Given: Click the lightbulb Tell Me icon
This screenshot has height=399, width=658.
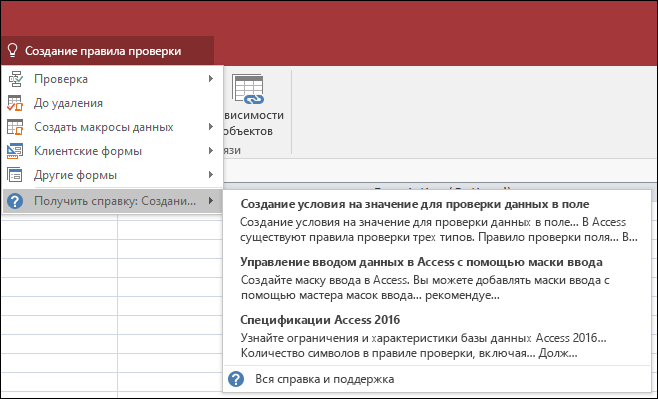Looking at the screenshot, I should point(13,51).
